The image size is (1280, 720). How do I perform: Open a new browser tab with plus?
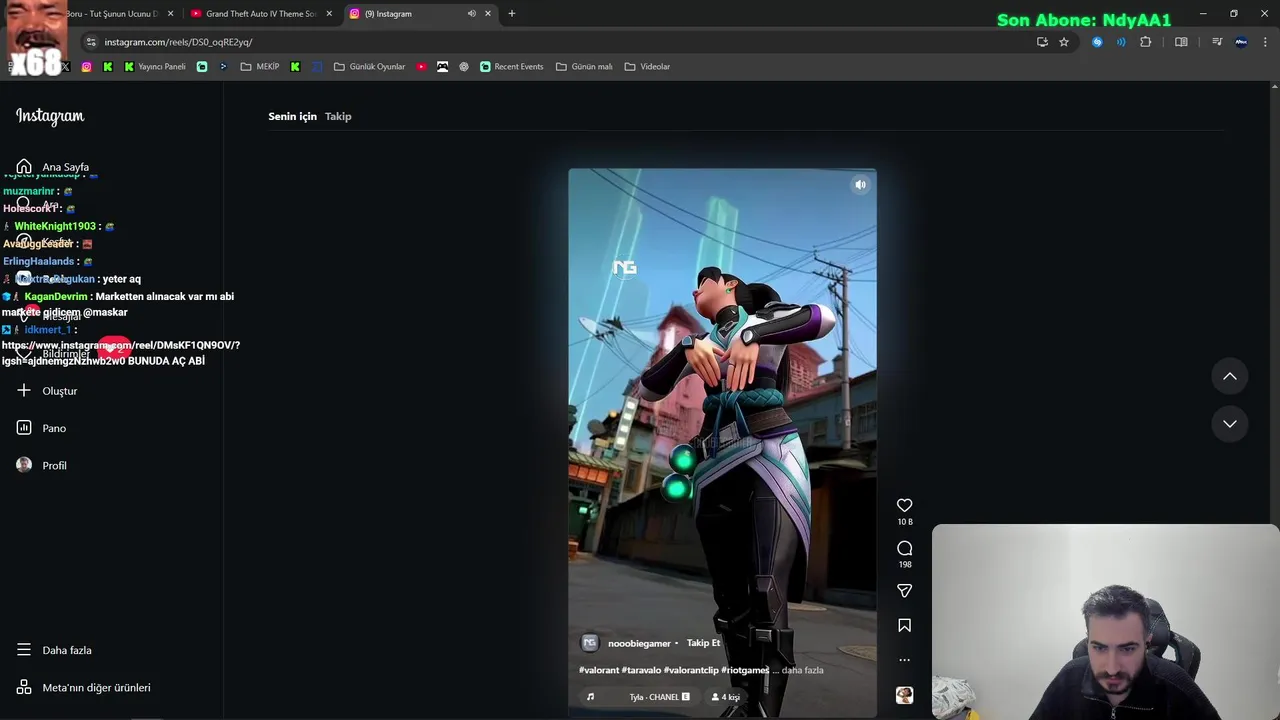click(512, 14)
